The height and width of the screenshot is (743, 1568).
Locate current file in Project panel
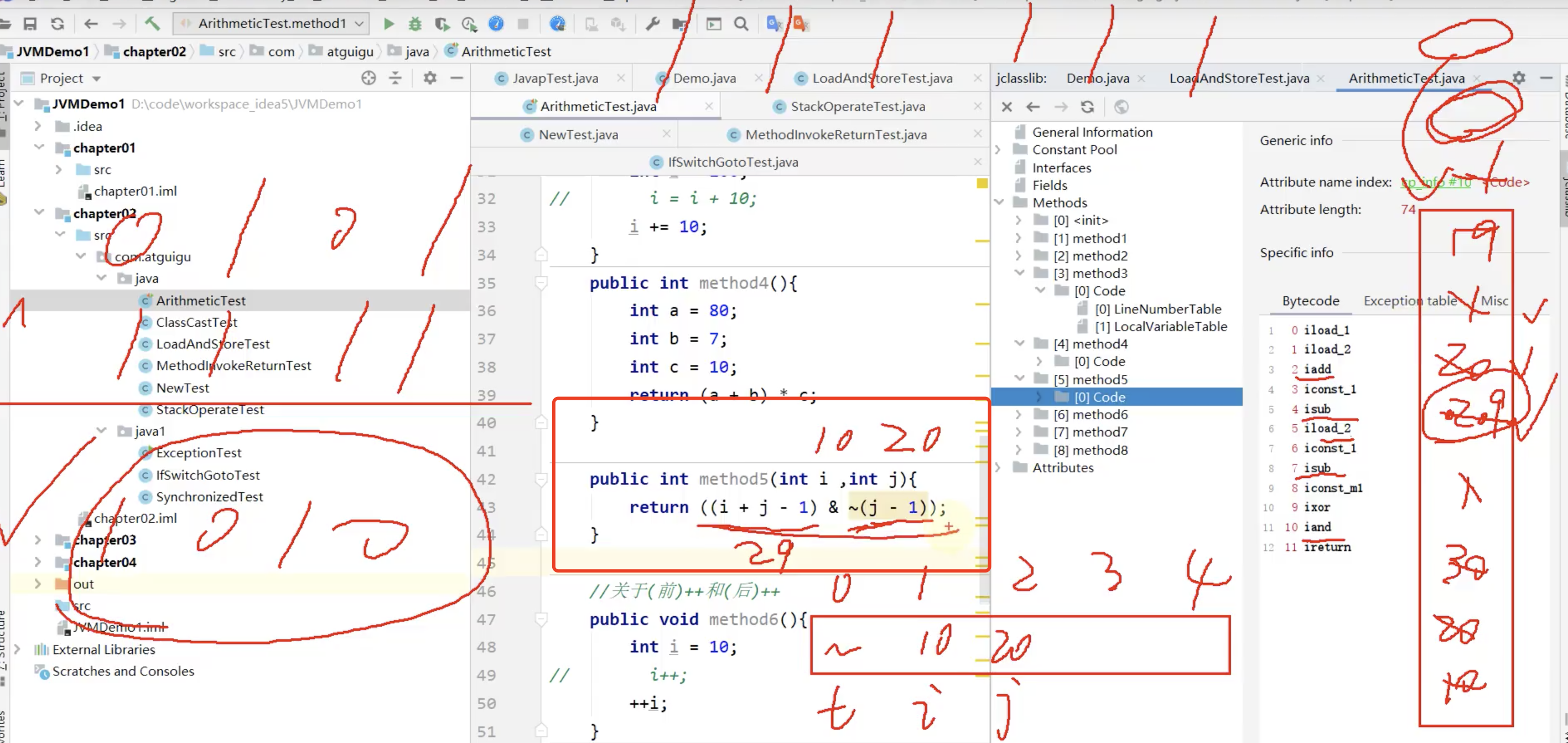coord(368,78)
